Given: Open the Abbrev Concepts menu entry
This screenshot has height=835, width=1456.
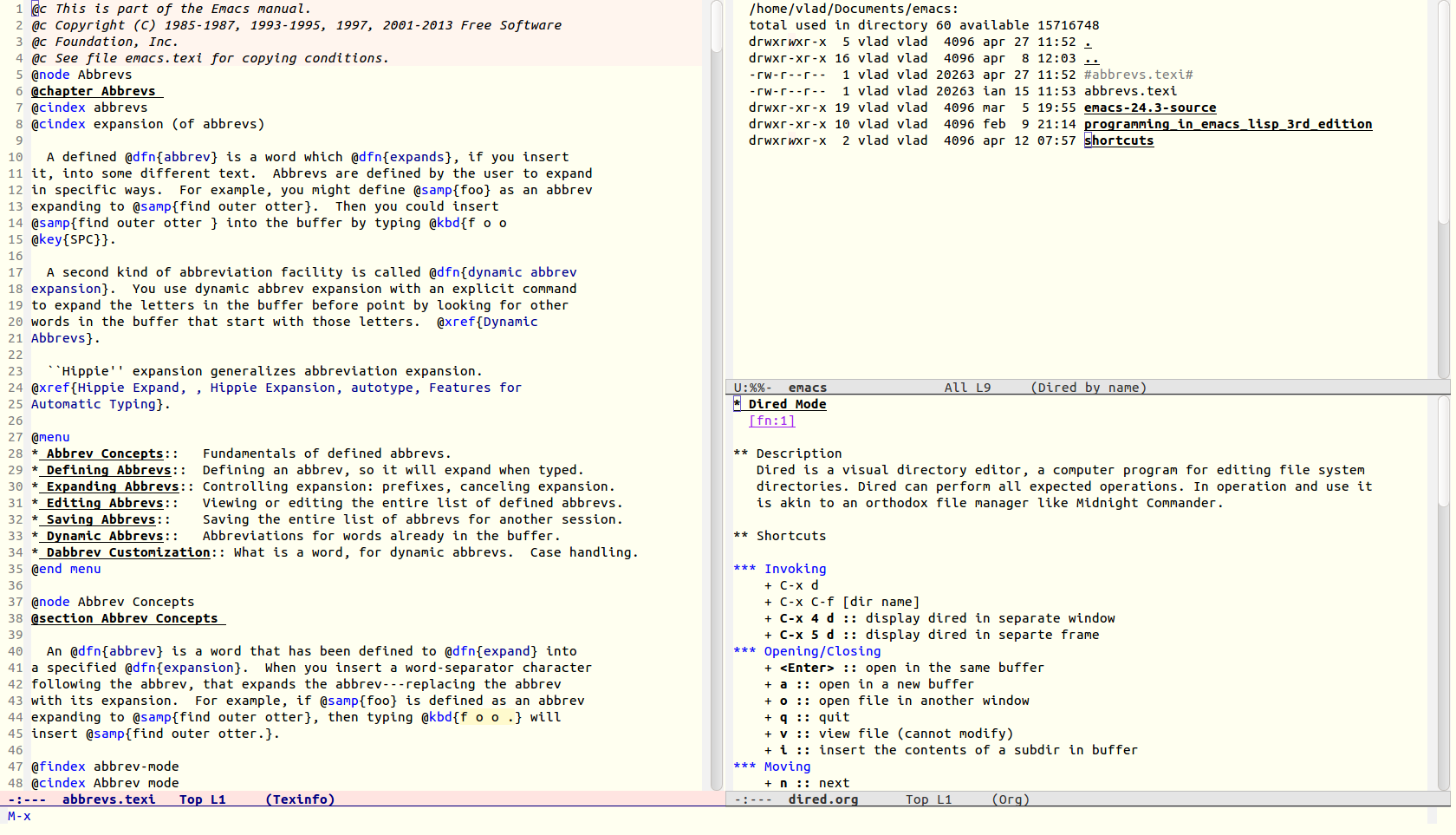Looking at the screenshot, I should pyautogui.click(x=105, y=453).
